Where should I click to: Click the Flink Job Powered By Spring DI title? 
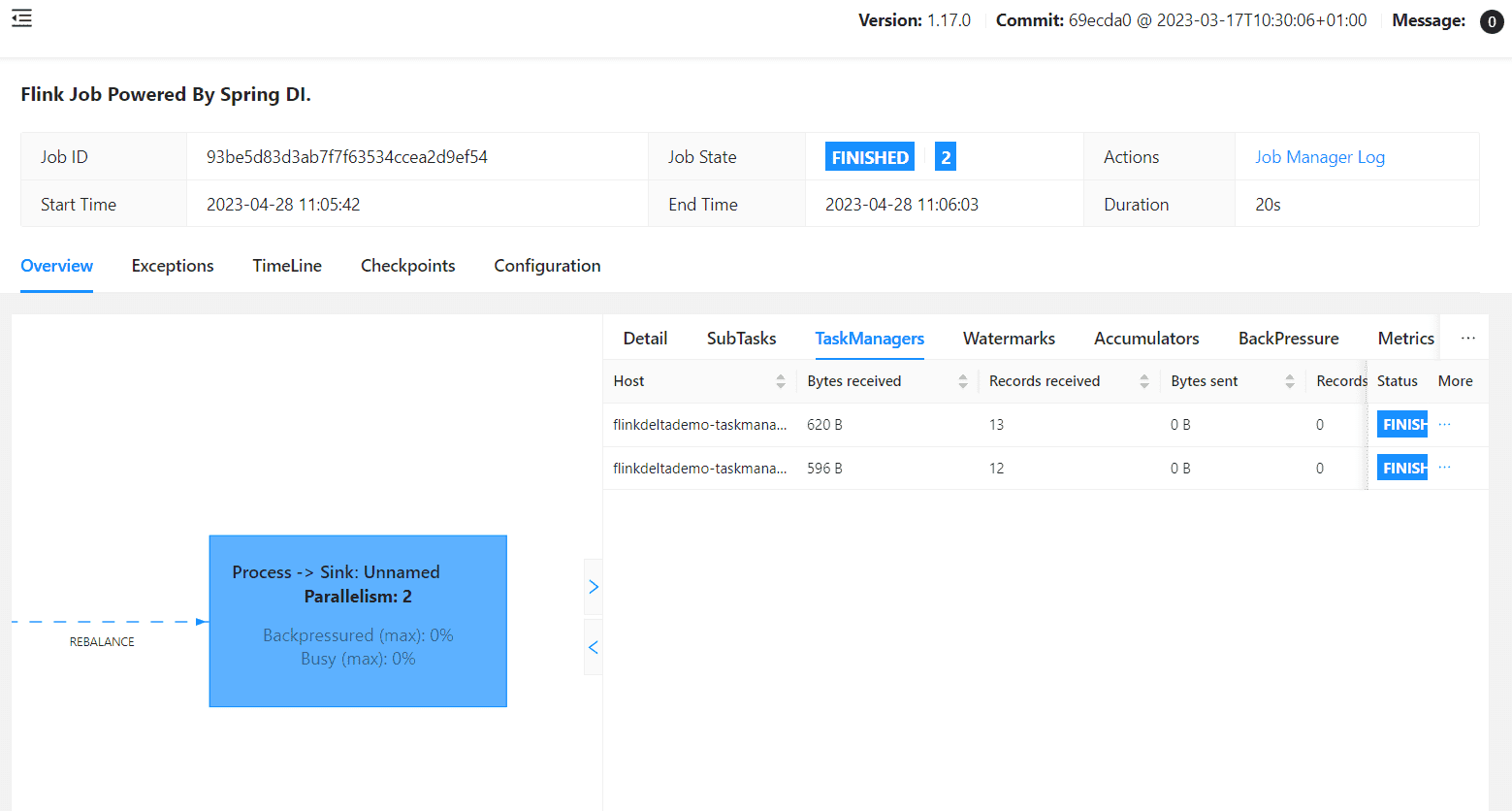coord(166,94)
